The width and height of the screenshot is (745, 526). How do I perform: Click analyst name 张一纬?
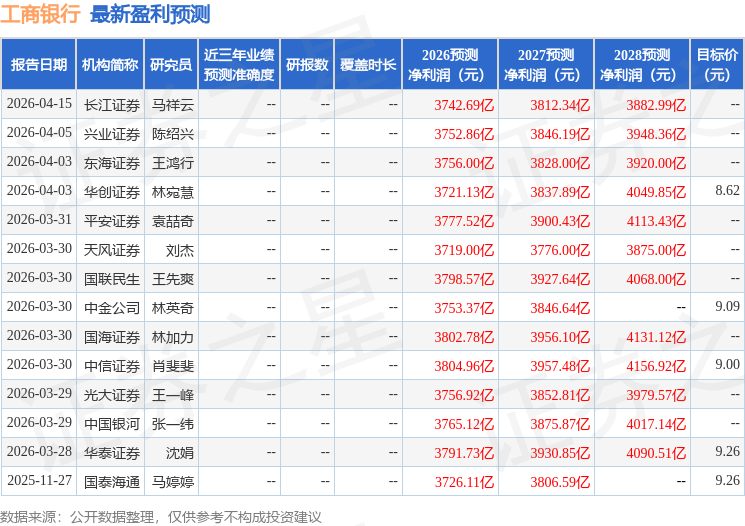click(172, 424)
